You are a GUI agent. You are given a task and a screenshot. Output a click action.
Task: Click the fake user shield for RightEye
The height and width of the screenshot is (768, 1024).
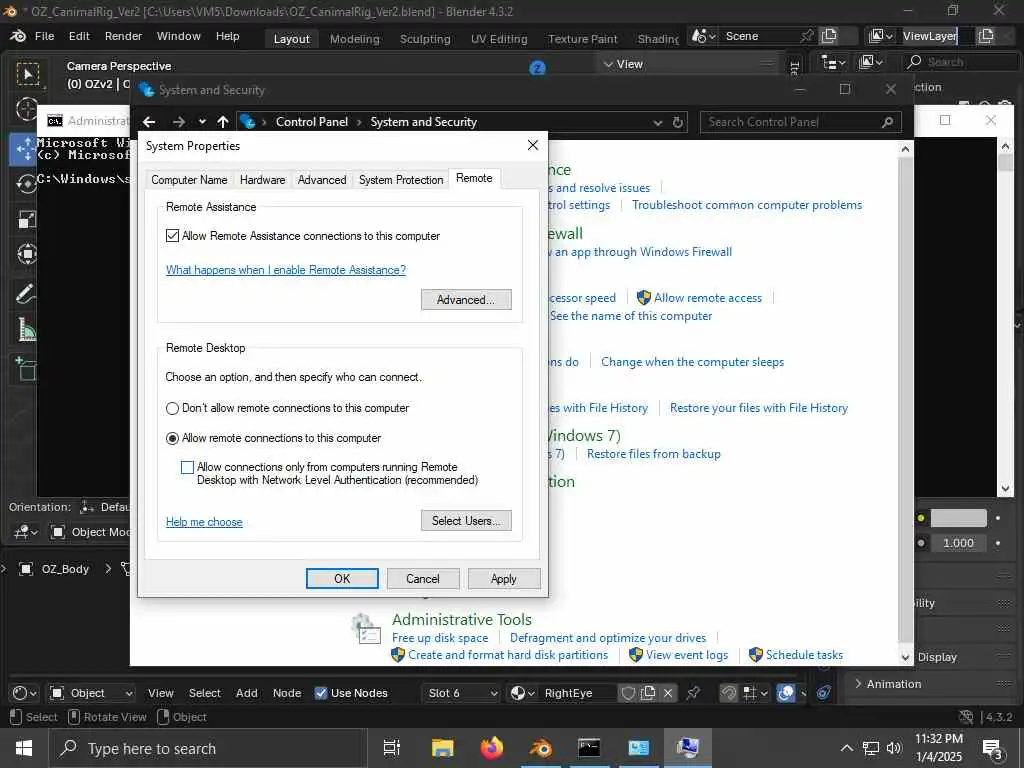point(628,693)
